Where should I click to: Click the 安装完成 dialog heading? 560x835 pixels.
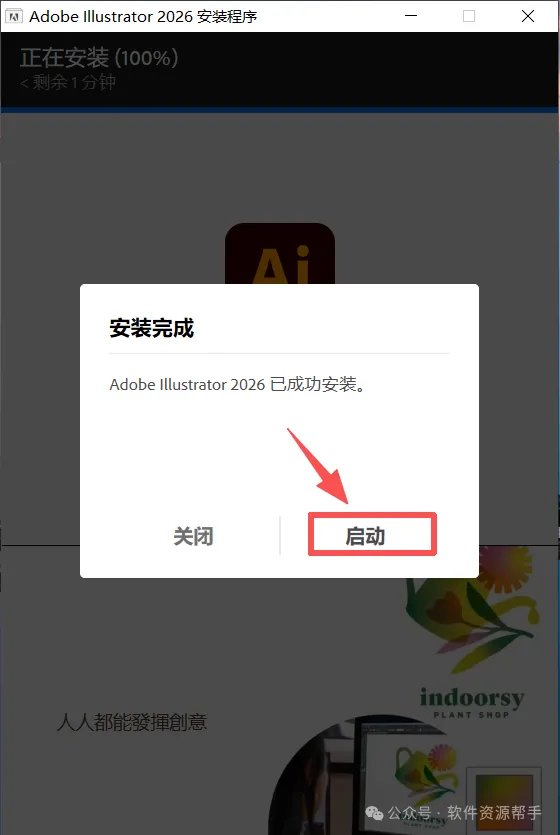(152, 328)
